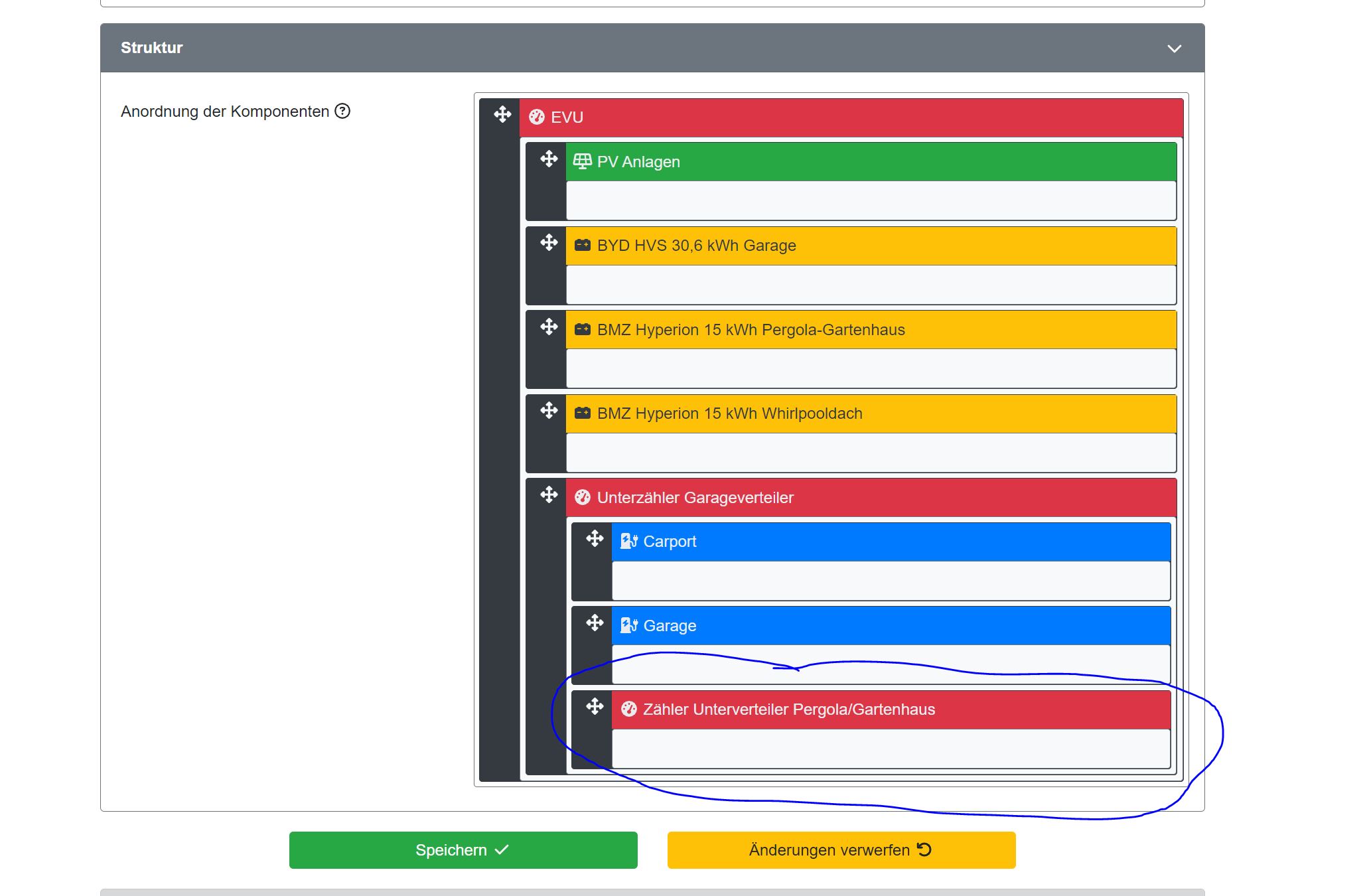The height and width of the screenshot is (896, 1367).
Task: Click move handle for BMZ Hyperion Pergola-Gartenhaus
Action: pyautogui.click(x=549, y=327)
